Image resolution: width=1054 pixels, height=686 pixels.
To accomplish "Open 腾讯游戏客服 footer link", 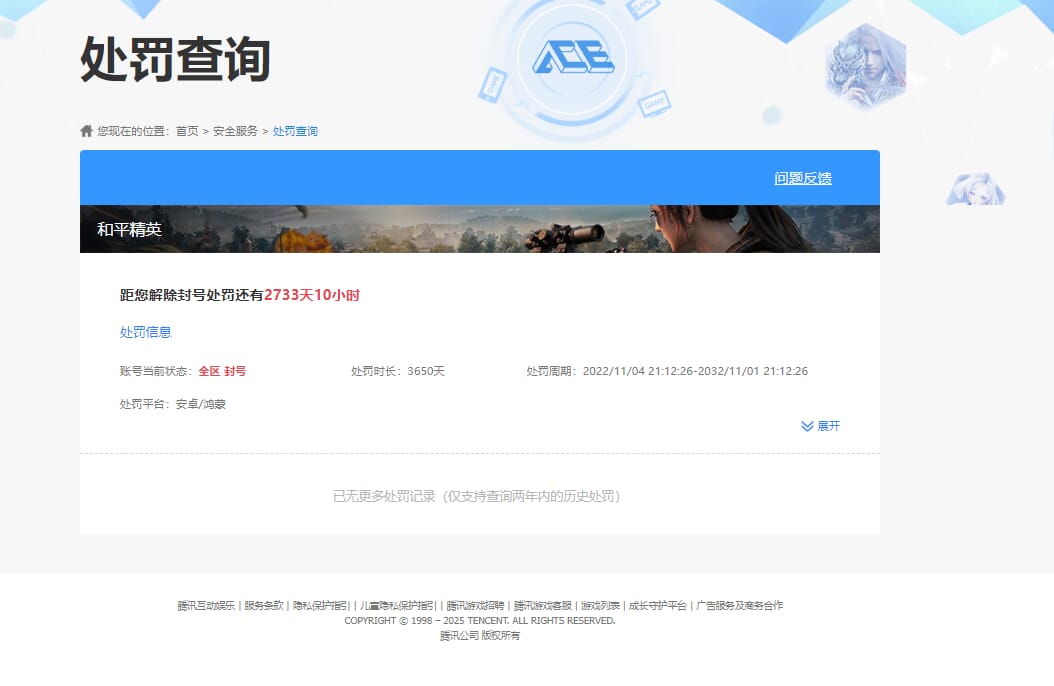I will pyautogui.click(x=542, y=605).
